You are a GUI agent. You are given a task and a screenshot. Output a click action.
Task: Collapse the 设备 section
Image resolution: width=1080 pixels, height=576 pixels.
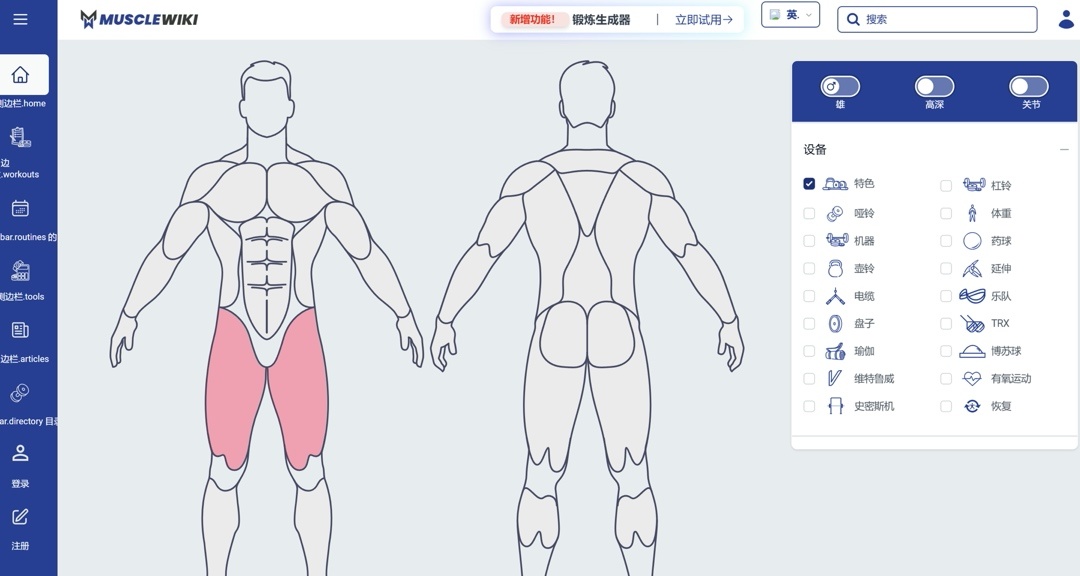point(1064,150)
